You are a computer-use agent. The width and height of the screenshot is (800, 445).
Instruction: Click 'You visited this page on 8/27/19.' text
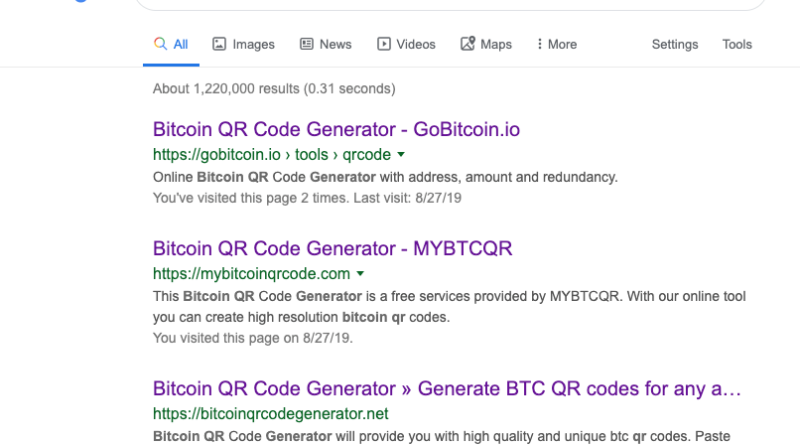point(253,338)
